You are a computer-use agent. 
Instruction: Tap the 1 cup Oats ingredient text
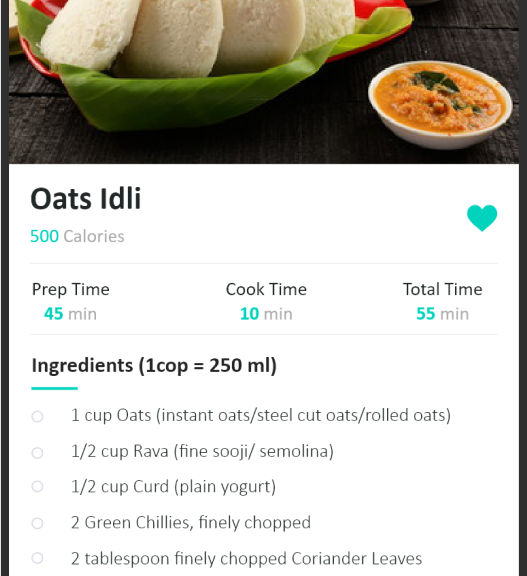[261, 416]
